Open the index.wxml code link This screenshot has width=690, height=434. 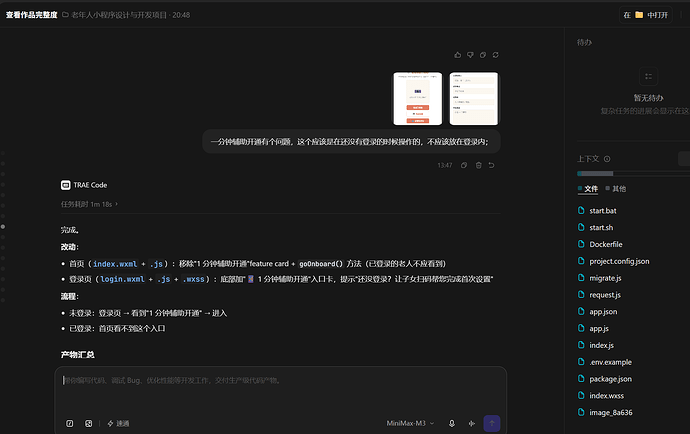point(115,264)
